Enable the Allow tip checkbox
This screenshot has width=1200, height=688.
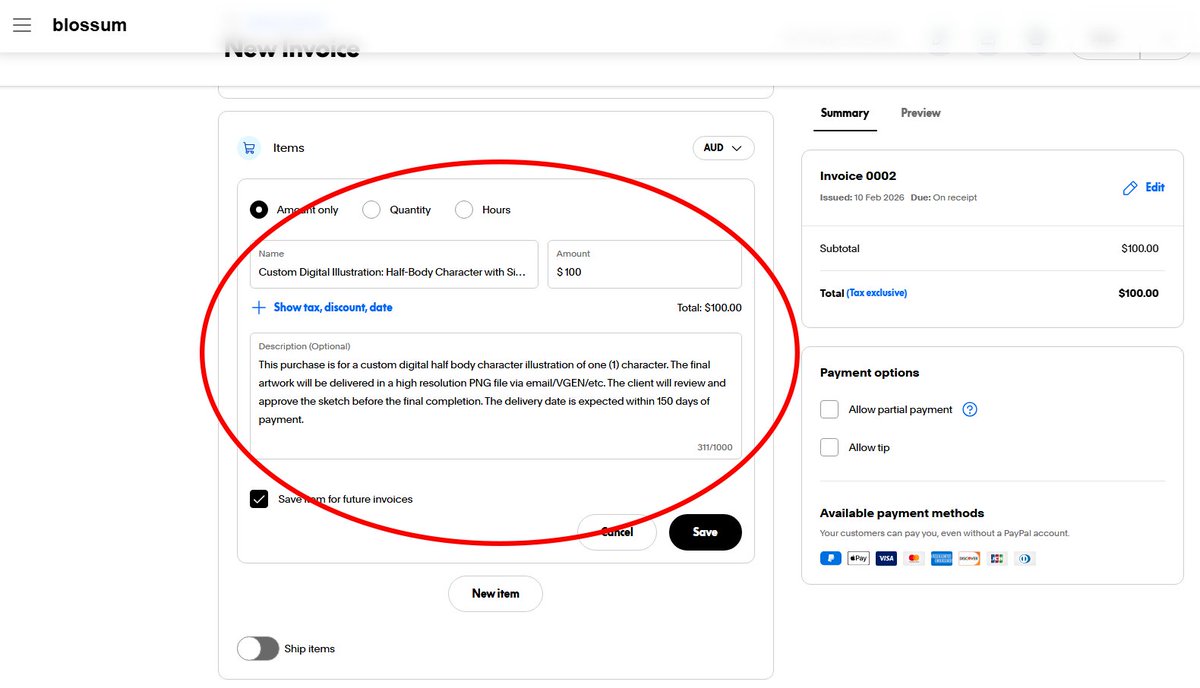(x=829, y=447)
